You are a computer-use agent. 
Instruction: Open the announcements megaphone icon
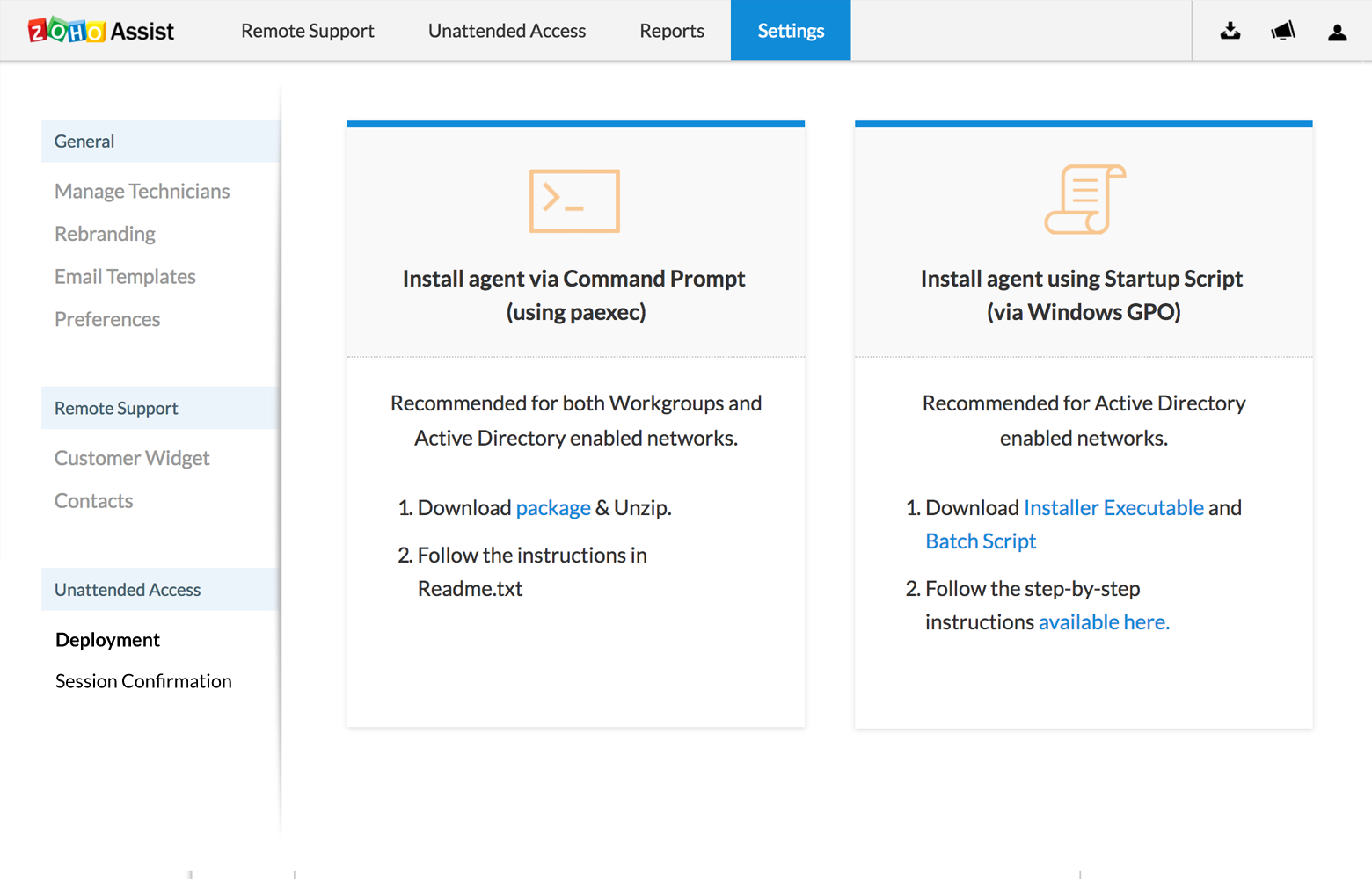pos(1283,32)
